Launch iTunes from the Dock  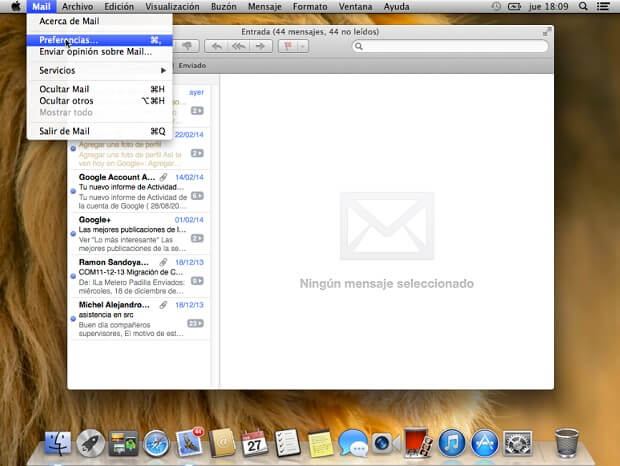pos(452,443)
